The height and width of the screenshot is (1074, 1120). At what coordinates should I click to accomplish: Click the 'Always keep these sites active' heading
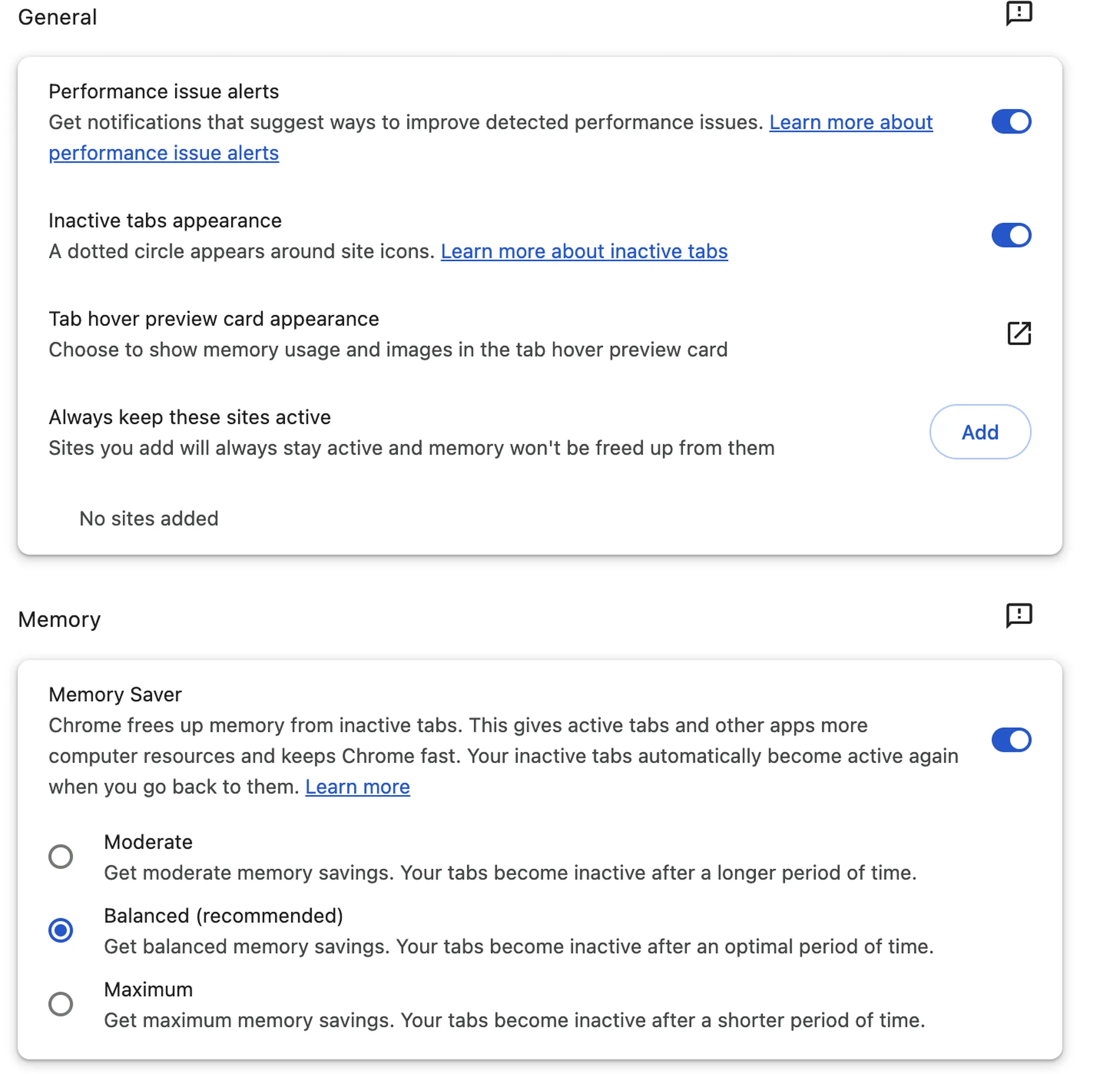(x=190, y=417)
